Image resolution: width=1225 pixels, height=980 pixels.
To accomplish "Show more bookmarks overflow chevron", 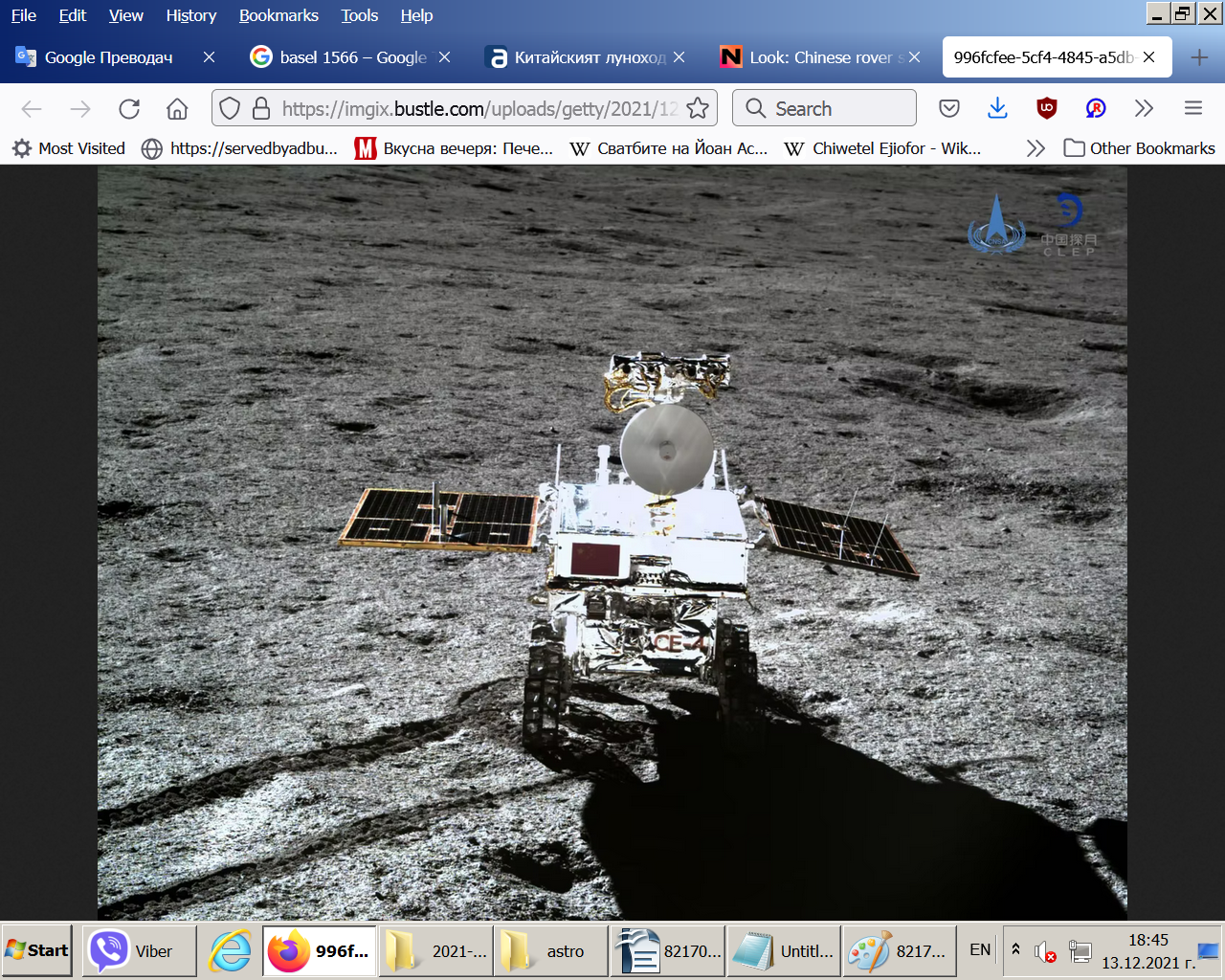I will point(1035,148).
